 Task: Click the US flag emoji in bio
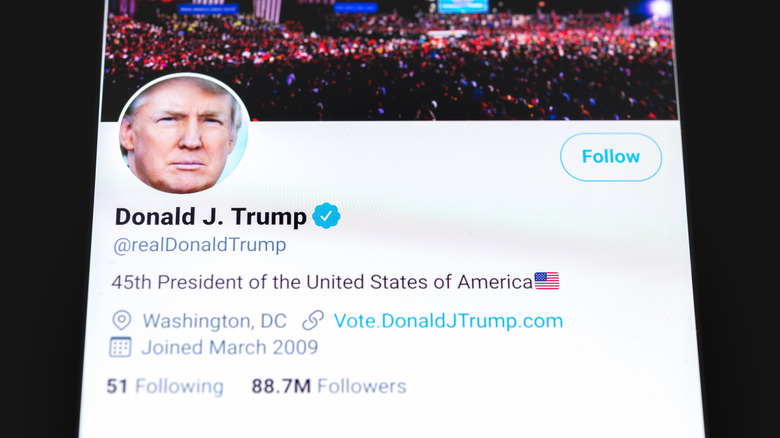point(547,281)
